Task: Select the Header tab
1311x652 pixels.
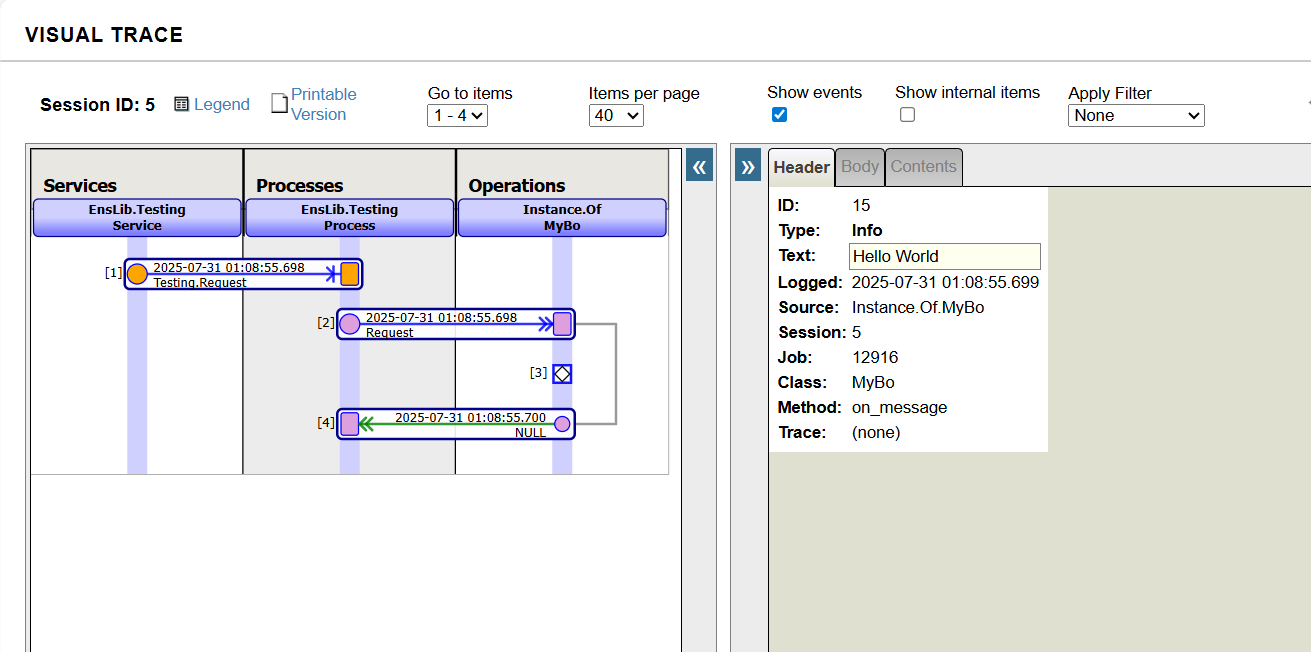Action: 801,168
